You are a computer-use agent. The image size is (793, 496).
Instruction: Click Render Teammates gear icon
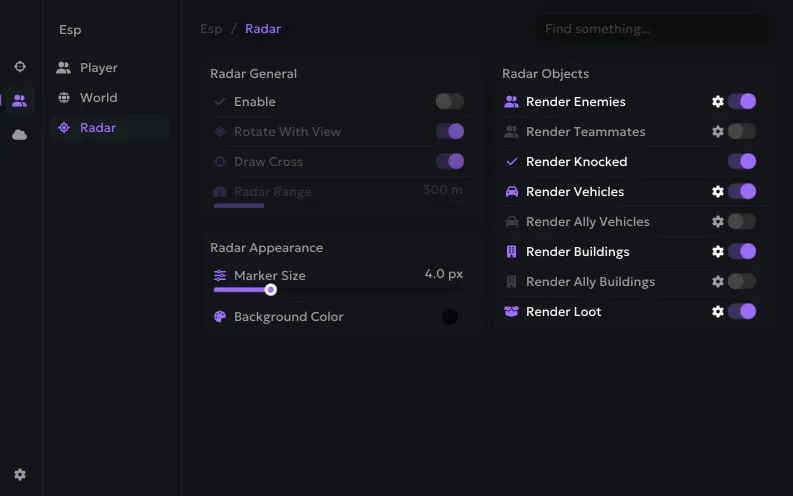click(x=718, y=131)
